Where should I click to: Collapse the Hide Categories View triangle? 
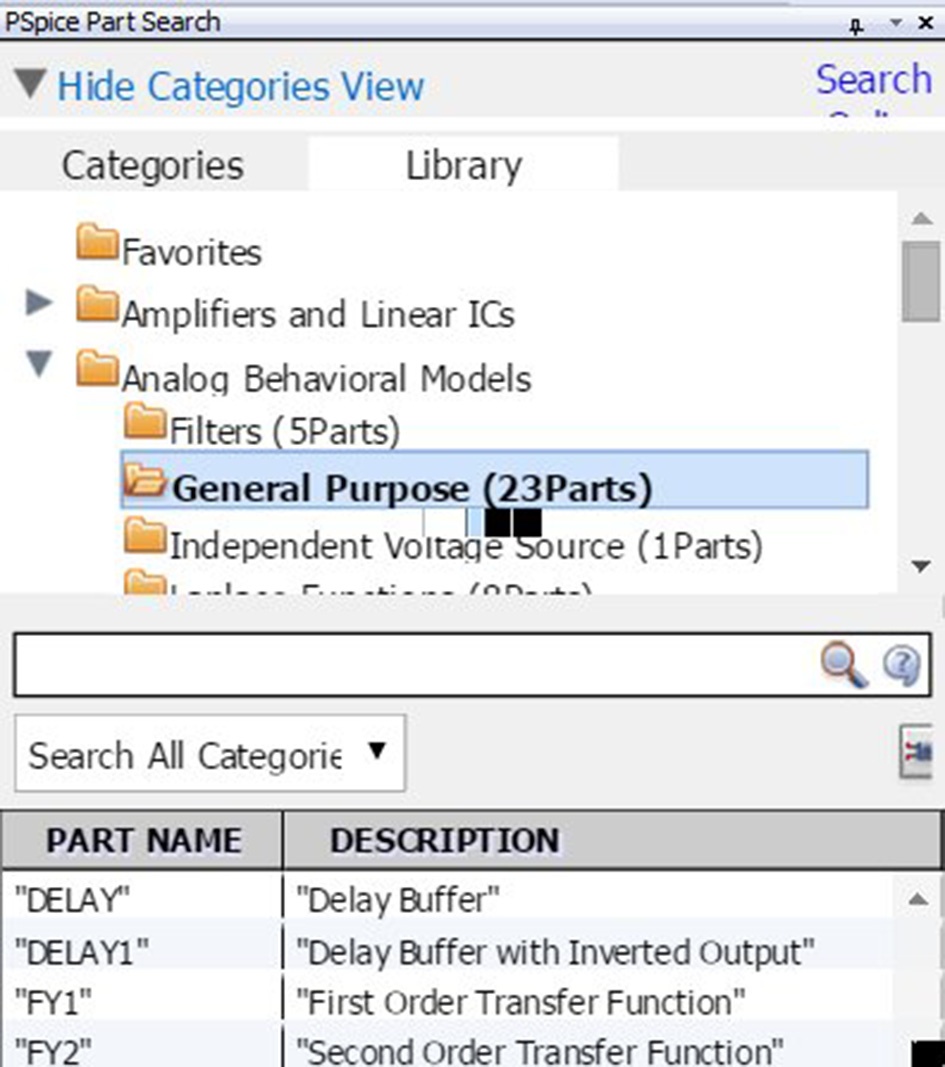31,84
